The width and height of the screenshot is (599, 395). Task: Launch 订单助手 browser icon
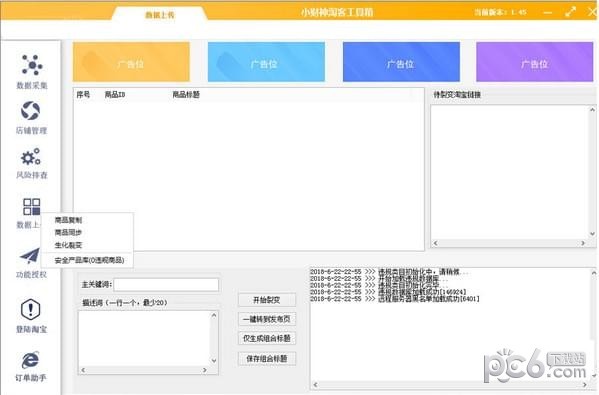tap(30, 360)
